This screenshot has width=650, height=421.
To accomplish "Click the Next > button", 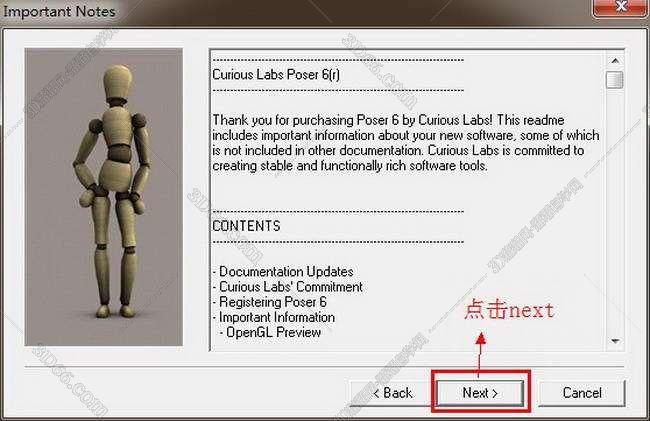I will point(480,392).
